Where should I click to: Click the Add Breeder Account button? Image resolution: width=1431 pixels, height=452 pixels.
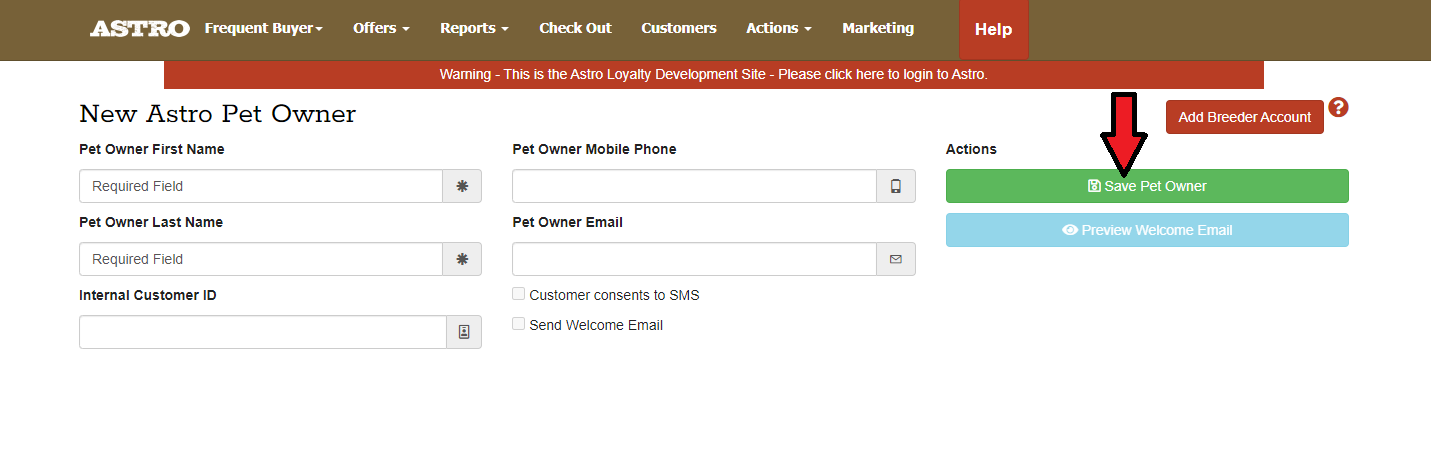pos(1244,117)
